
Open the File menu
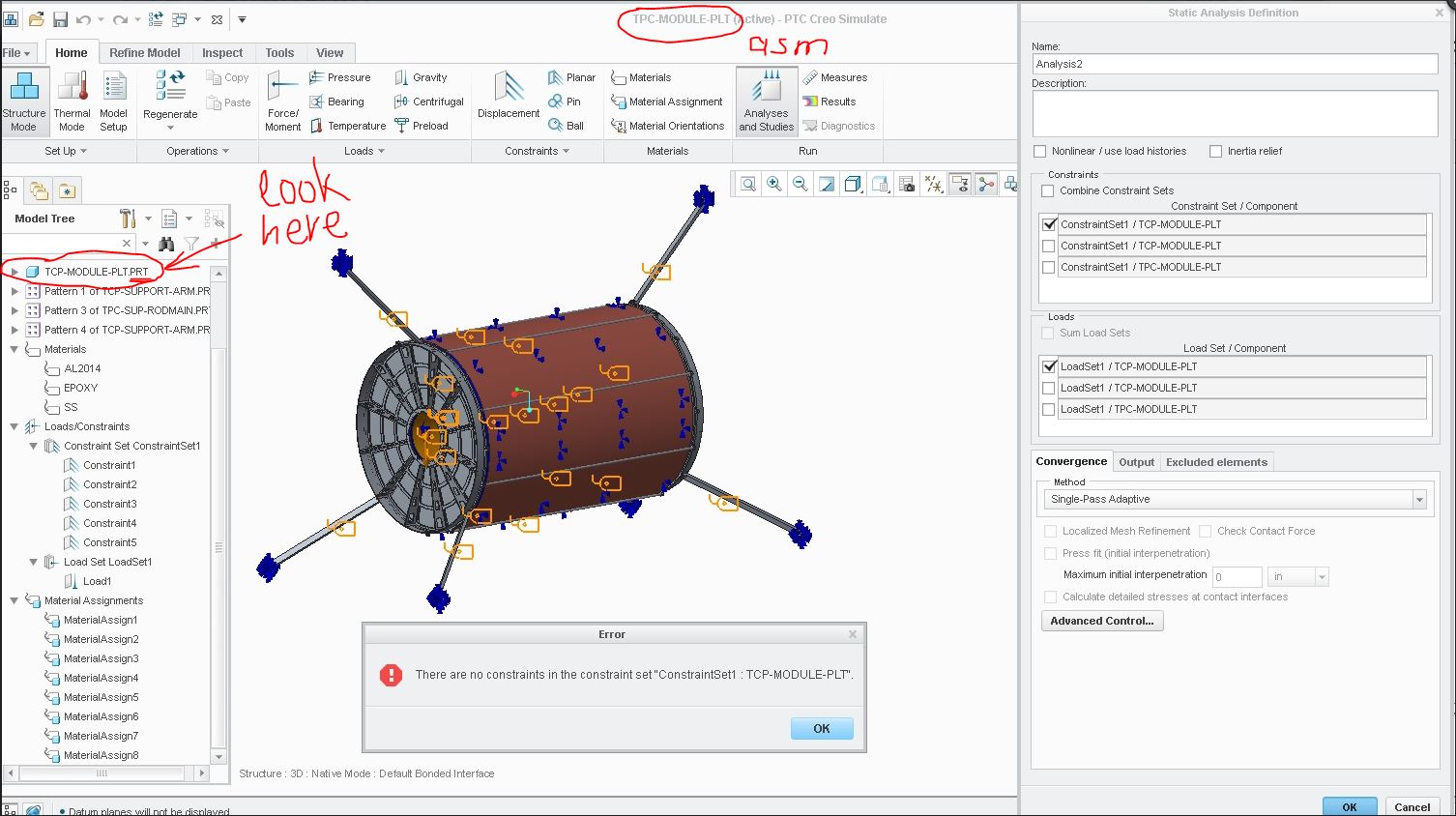click(16, 53)
